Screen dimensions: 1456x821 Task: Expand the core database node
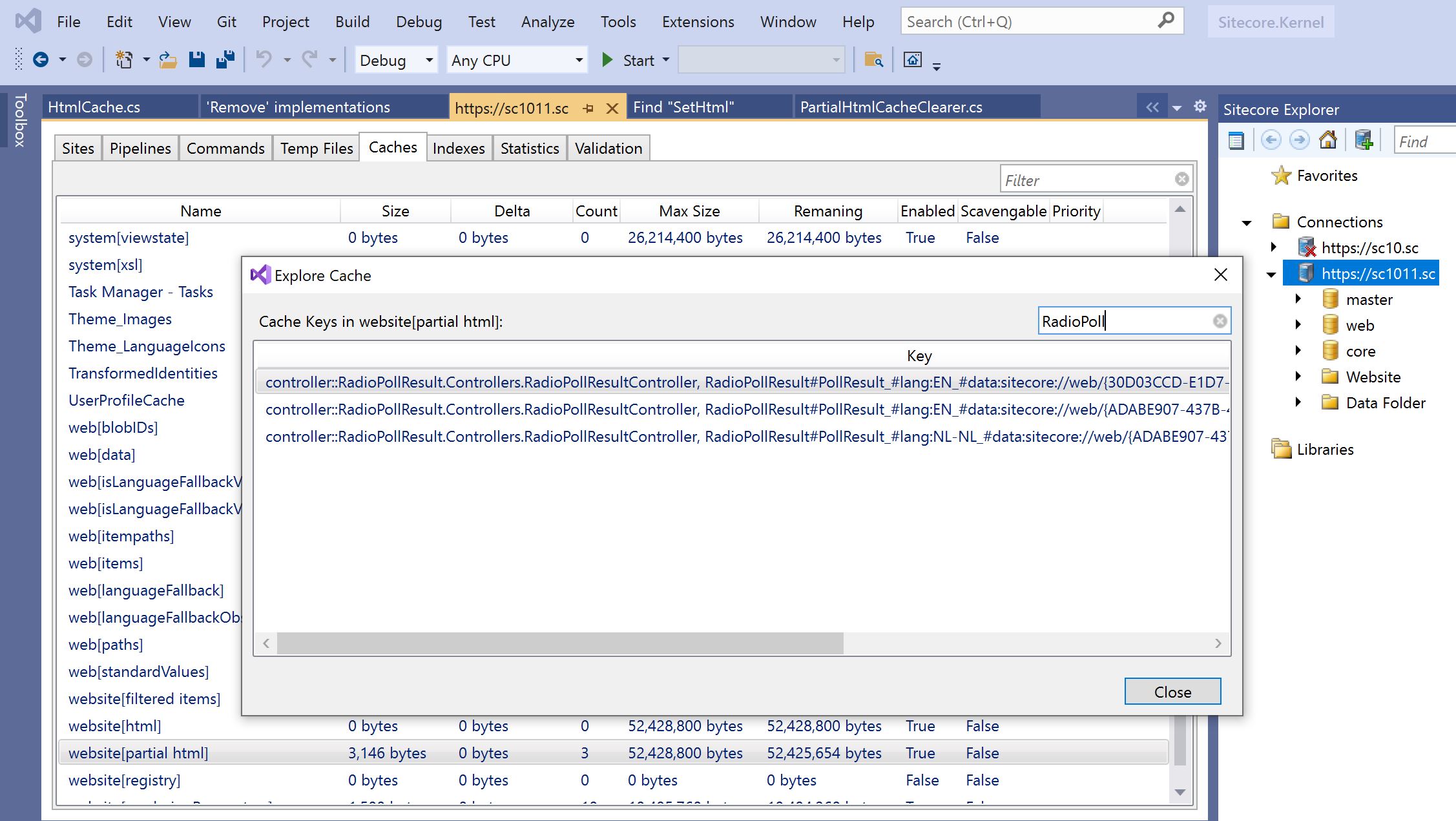coord(1298,350)
